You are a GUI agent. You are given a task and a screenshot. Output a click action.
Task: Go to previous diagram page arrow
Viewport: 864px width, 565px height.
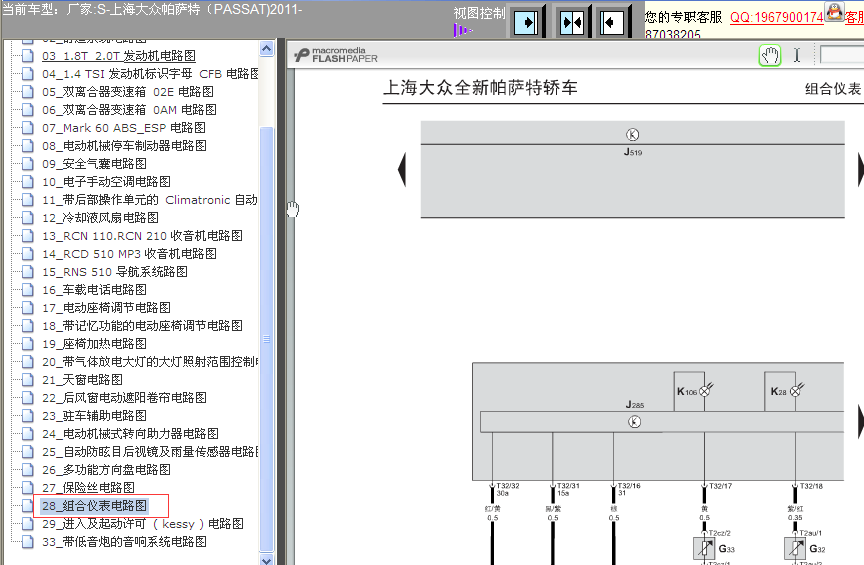click(402, 169)
